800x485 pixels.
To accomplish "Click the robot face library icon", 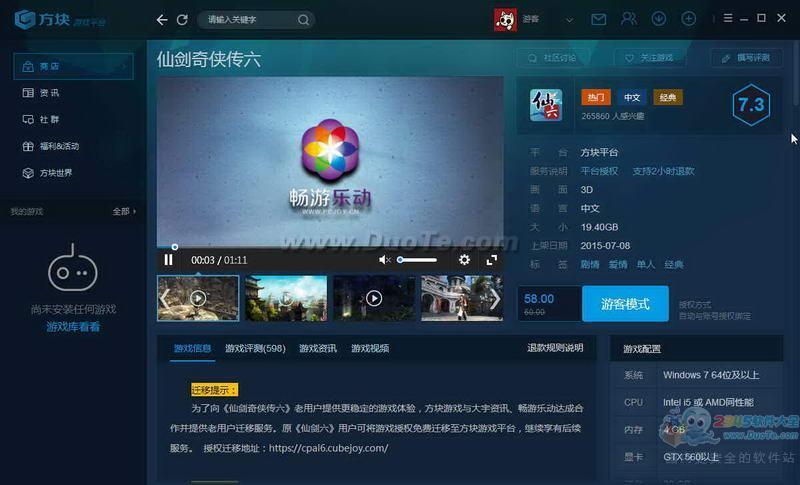I will click(x=73, y=268).
